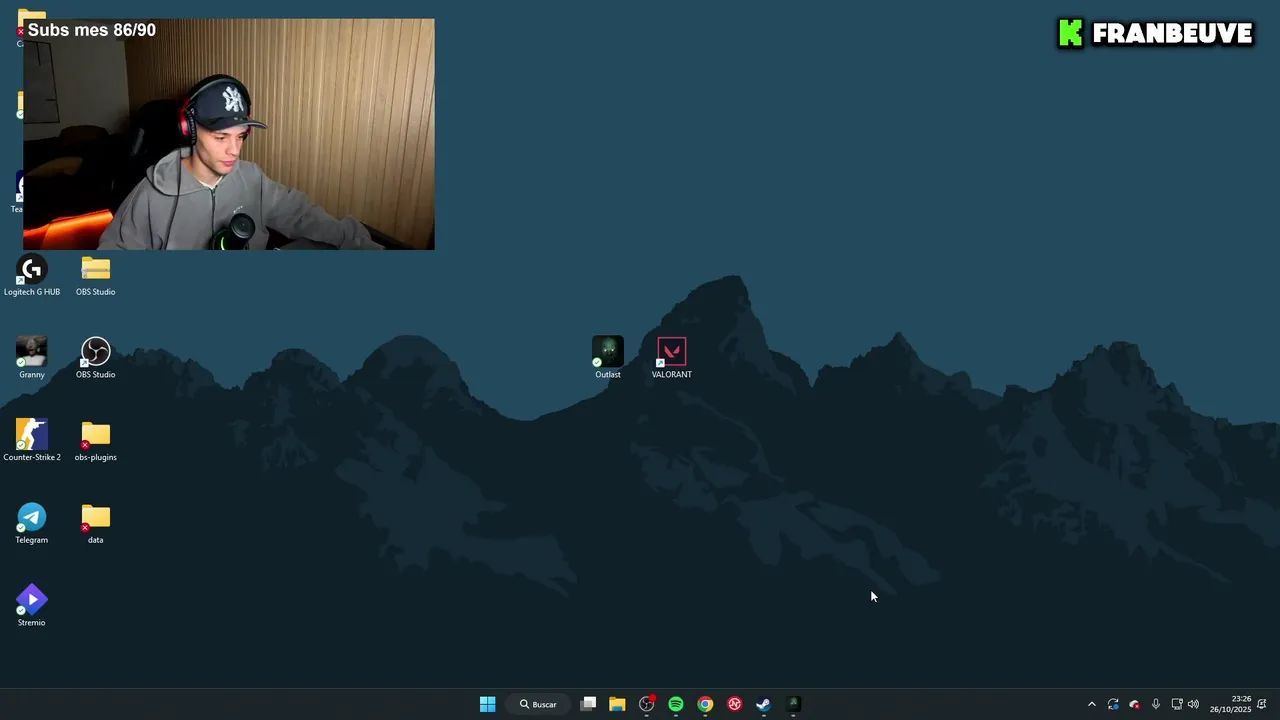
Task: Select the VALORANT shortcut icon
Action: tap(672, 358)
